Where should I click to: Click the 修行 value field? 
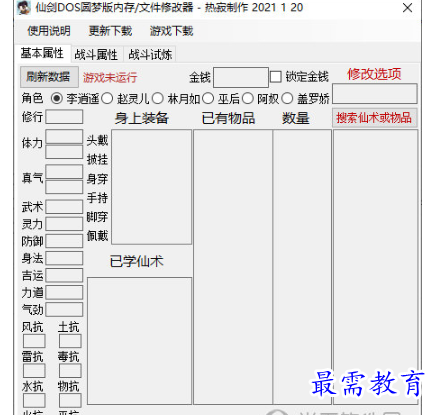[64, 117]
